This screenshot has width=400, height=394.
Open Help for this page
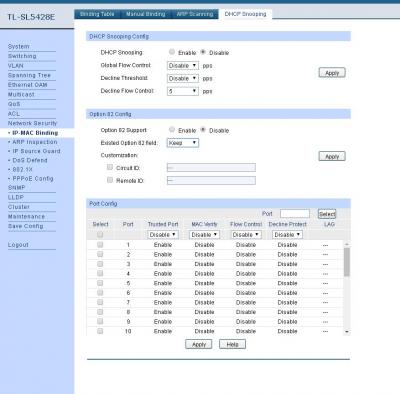point(232,344)
